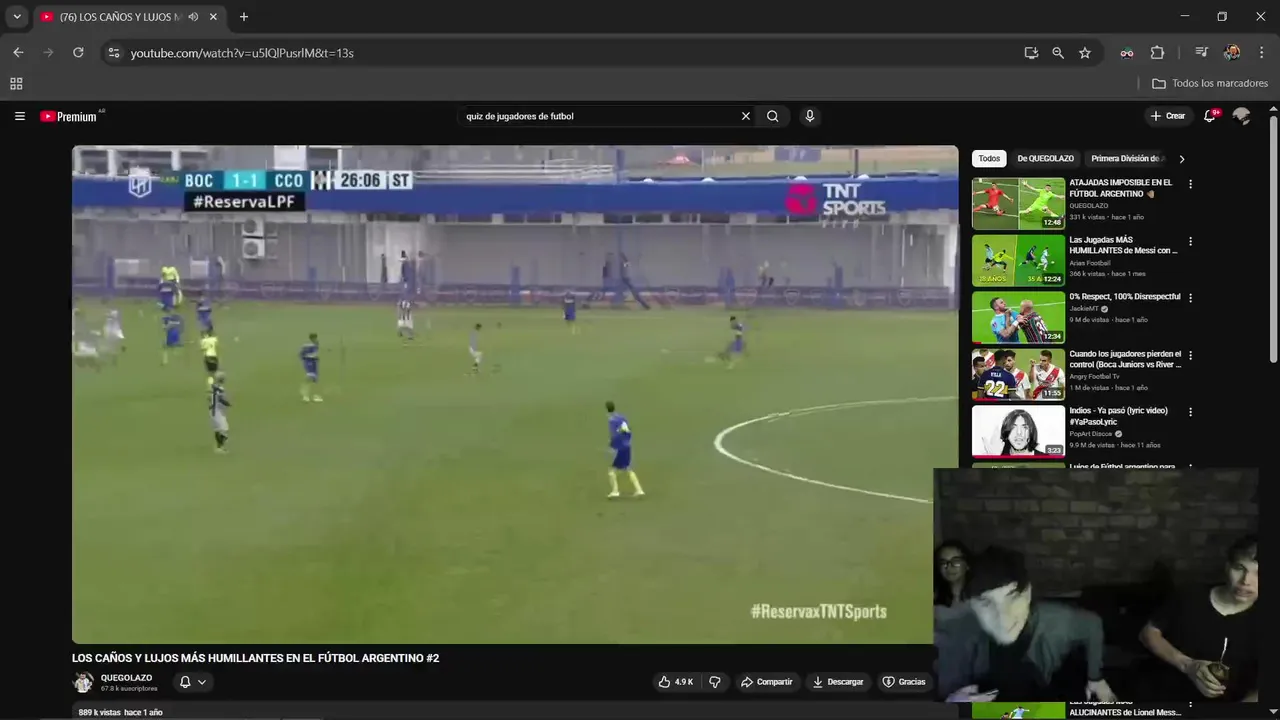Share the video via Compartir

point(766,682)
